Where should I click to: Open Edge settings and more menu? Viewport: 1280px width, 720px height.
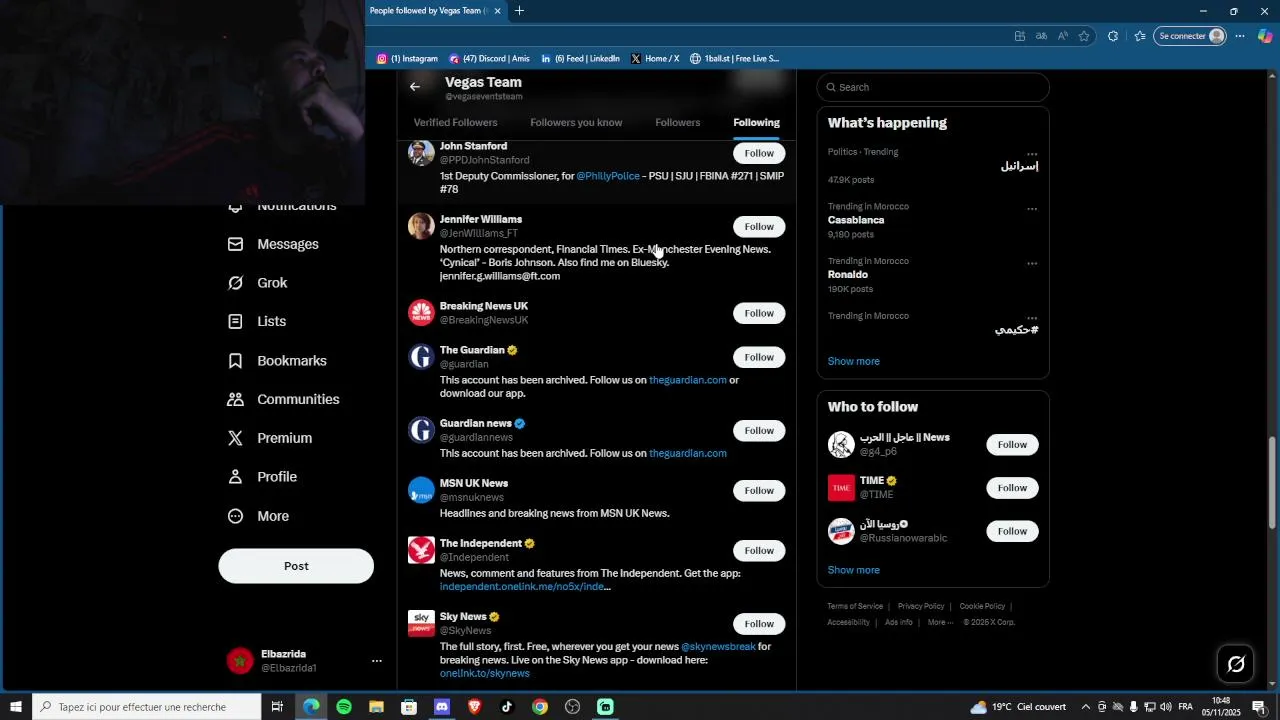point(1240,36)
